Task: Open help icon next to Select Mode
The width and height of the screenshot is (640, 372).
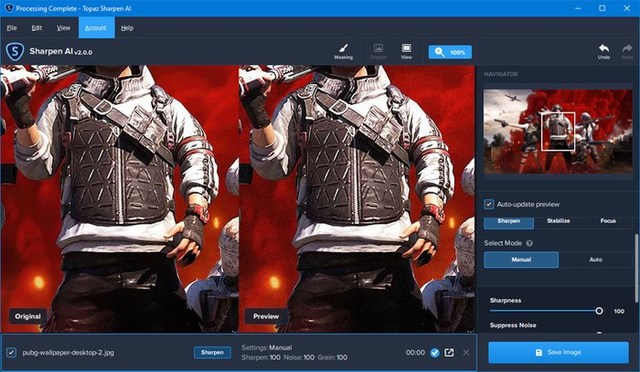Action: tap(529, 243)
